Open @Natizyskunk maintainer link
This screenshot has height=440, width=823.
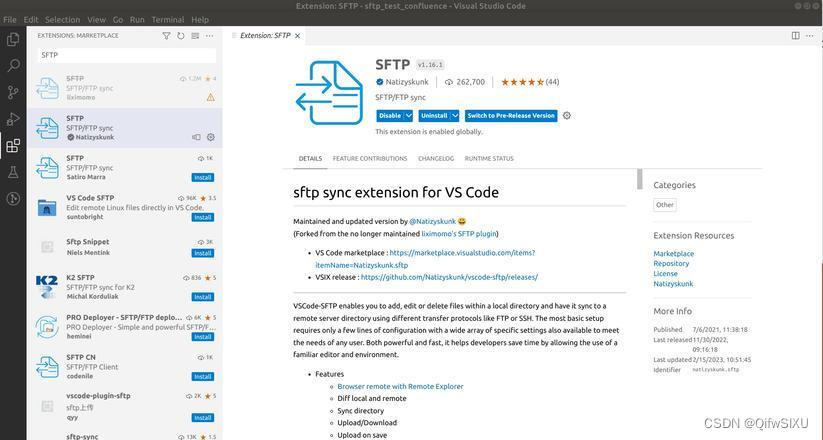[x=432, y=222]
